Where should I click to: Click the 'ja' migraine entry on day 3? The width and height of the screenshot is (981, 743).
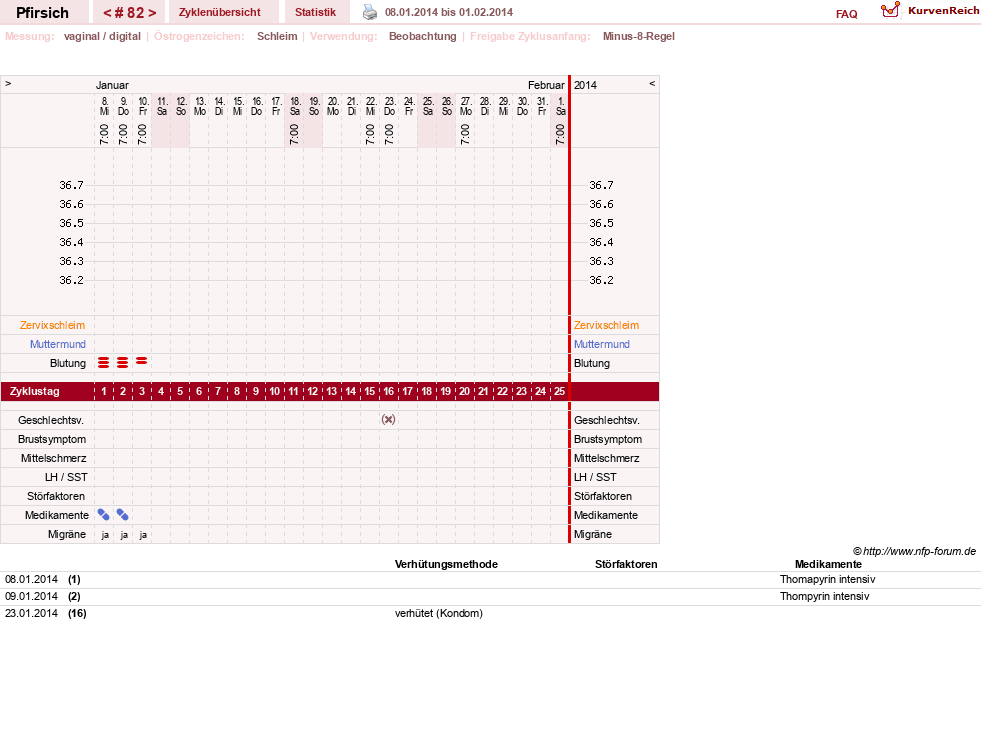(143, 535)
